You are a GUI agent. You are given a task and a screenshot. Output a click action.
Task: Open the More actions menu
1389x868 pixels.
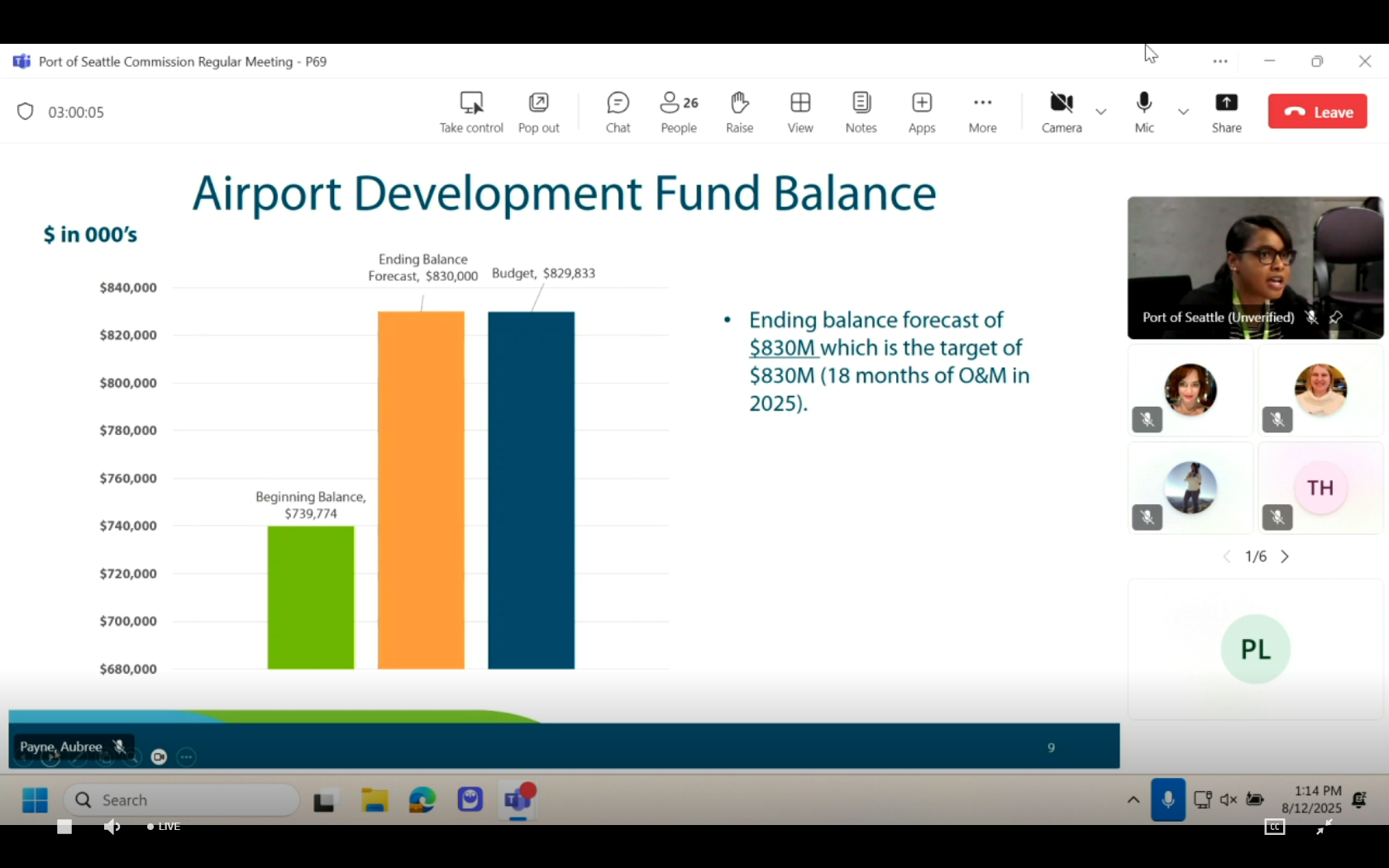click(x=982, y=112)
